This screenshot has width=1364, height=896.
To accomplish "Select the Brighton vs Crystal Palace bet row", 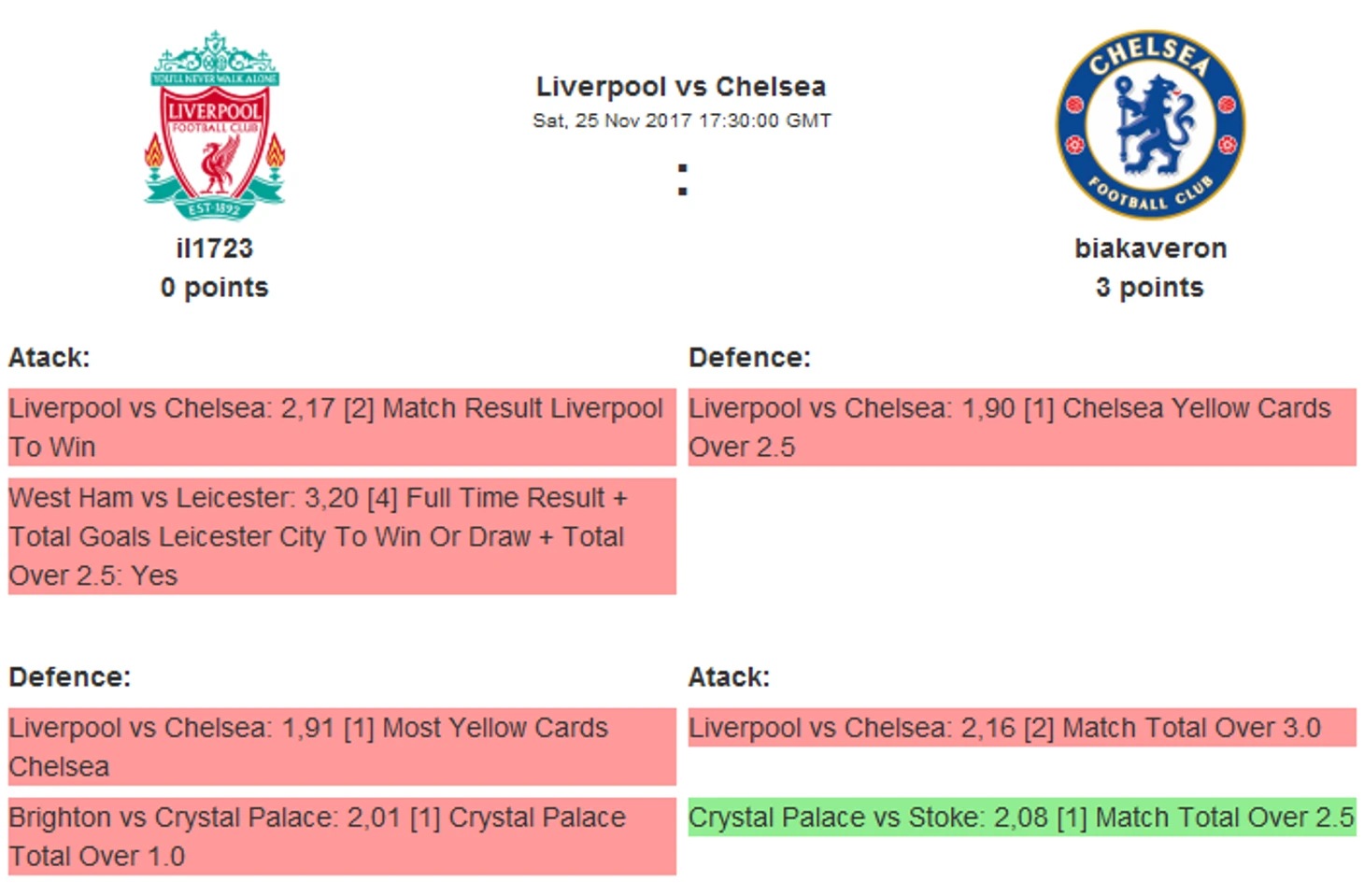I will click(342, 836).
